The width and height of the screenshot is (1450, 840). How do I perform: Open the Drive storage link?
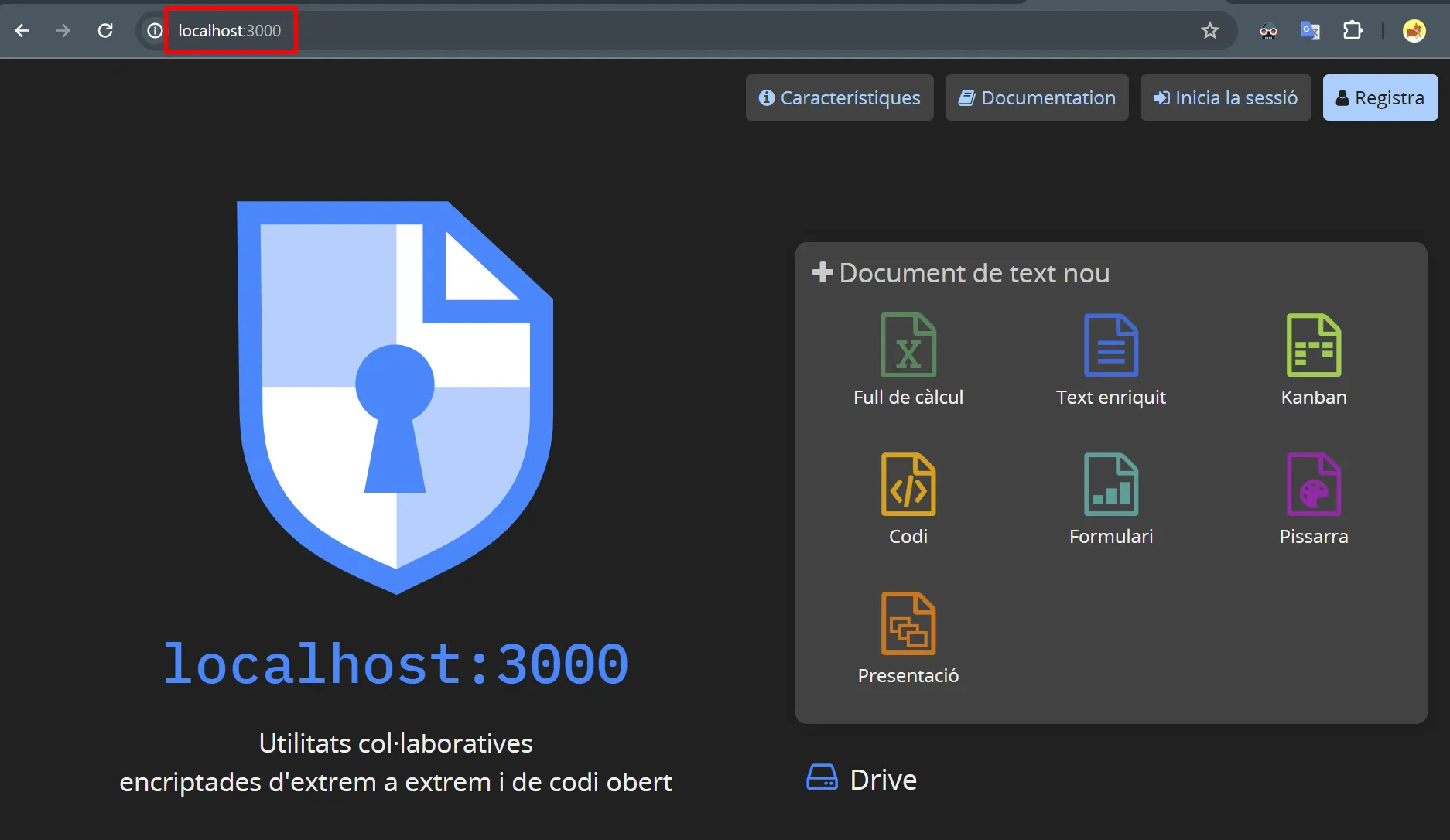(862, 779)
